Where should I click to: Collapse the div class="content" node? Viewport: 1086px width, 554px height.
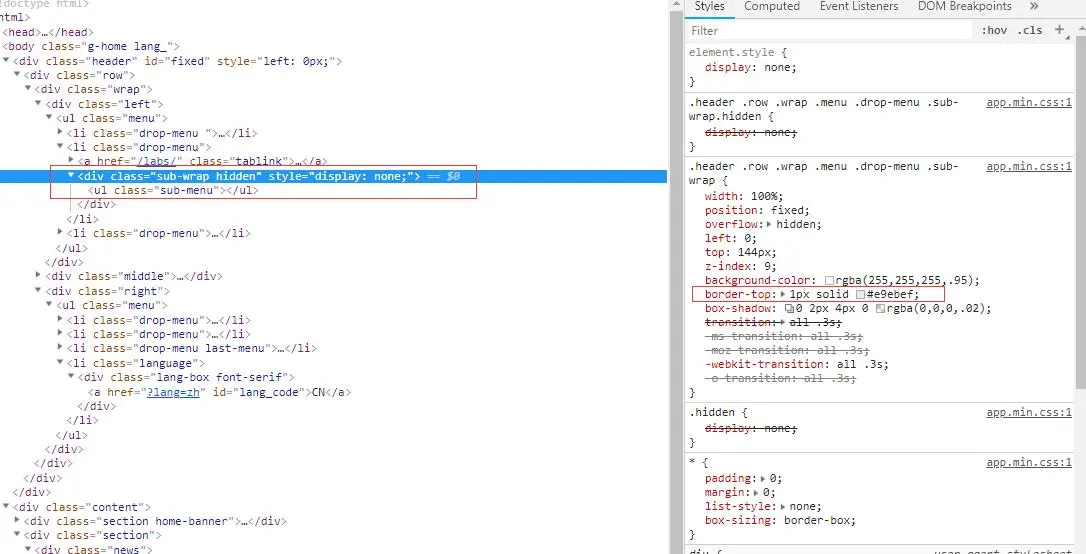(6, 507)
